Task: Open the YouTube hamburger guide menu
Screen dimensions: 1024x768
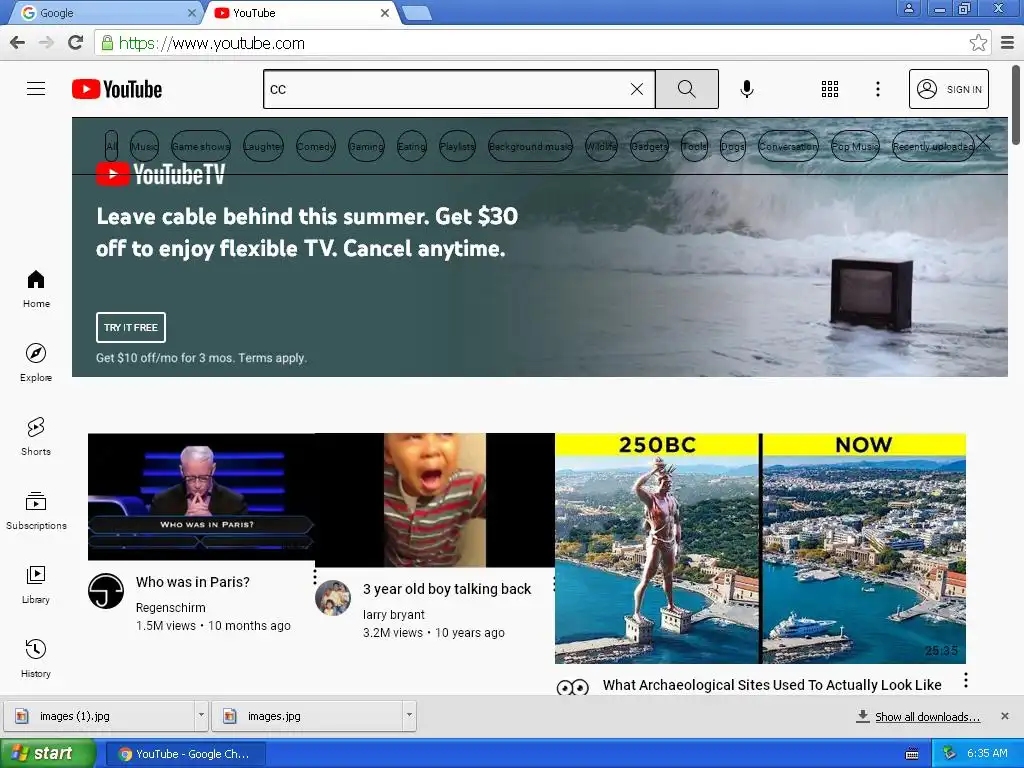Action: point(36,89)
